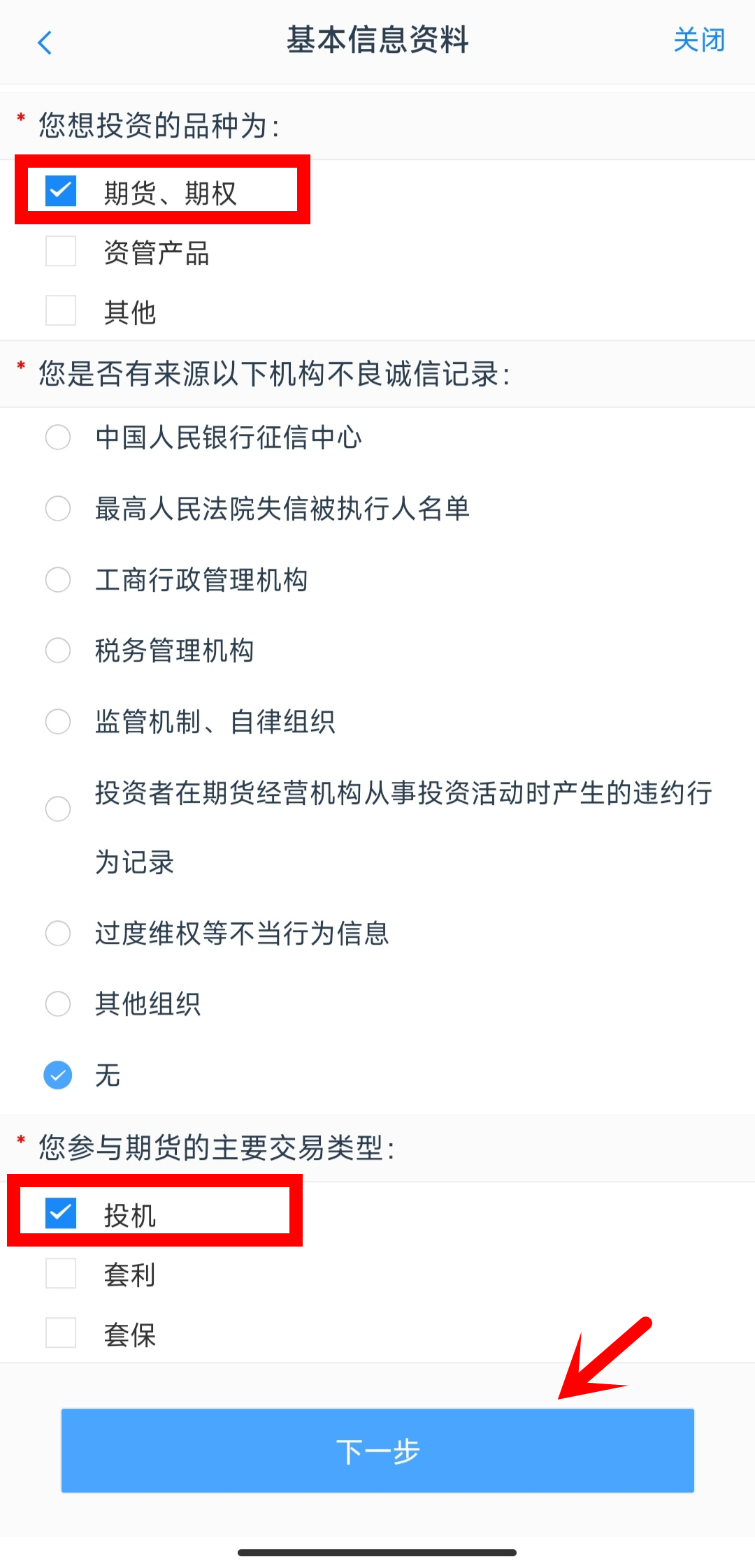The width and height of the screenshot is (755, 1568).
Task: Check the 资管产品 checkbox
Action: tap(61, 252)
